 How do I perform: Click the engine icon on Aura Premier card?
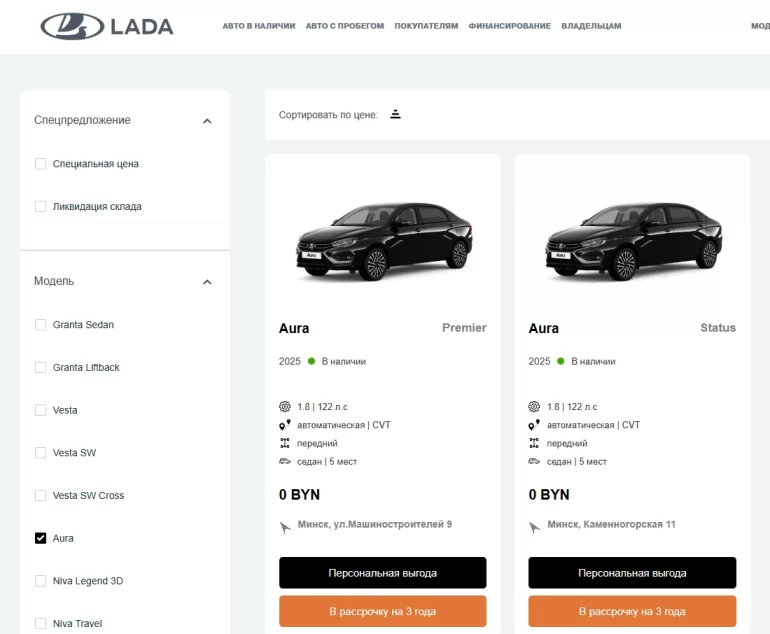[285, 407]
